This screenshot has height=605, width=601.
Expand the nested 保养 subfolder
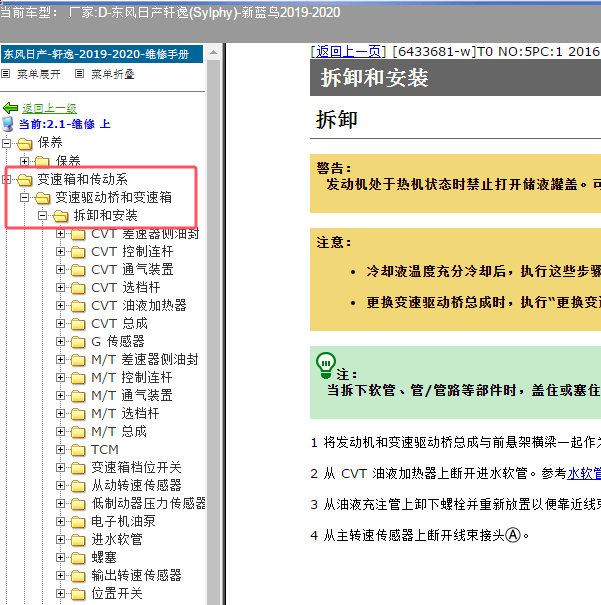(24, 161)
